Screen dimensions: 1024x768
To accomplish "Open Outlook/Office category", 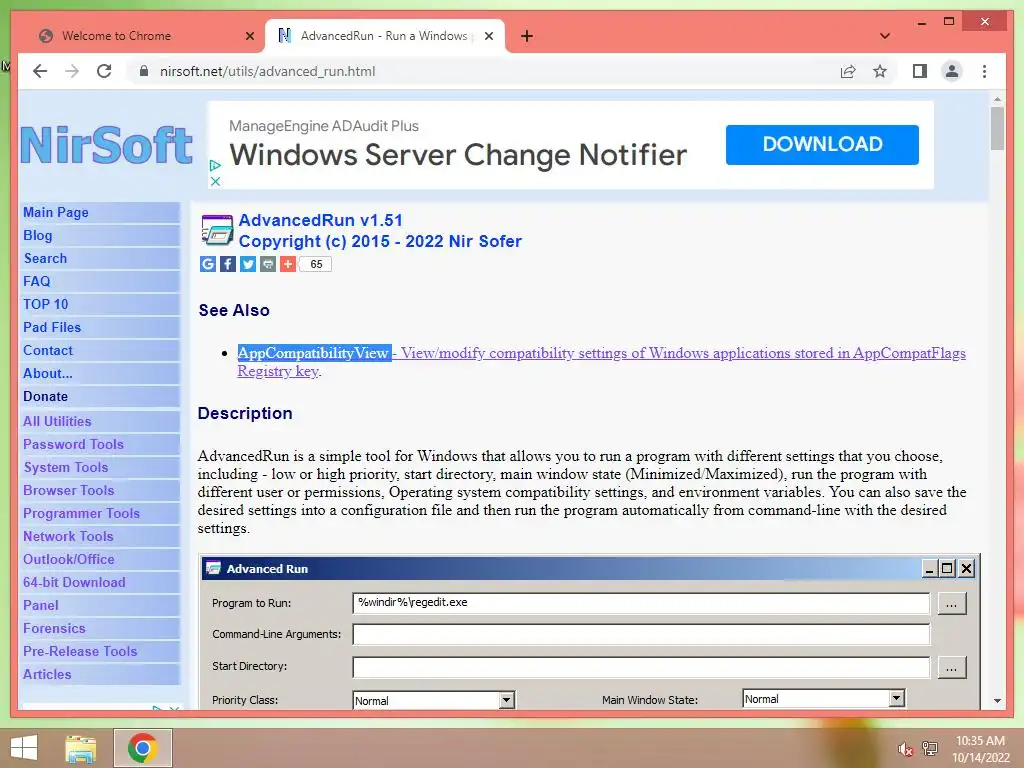I will point(69,559).
